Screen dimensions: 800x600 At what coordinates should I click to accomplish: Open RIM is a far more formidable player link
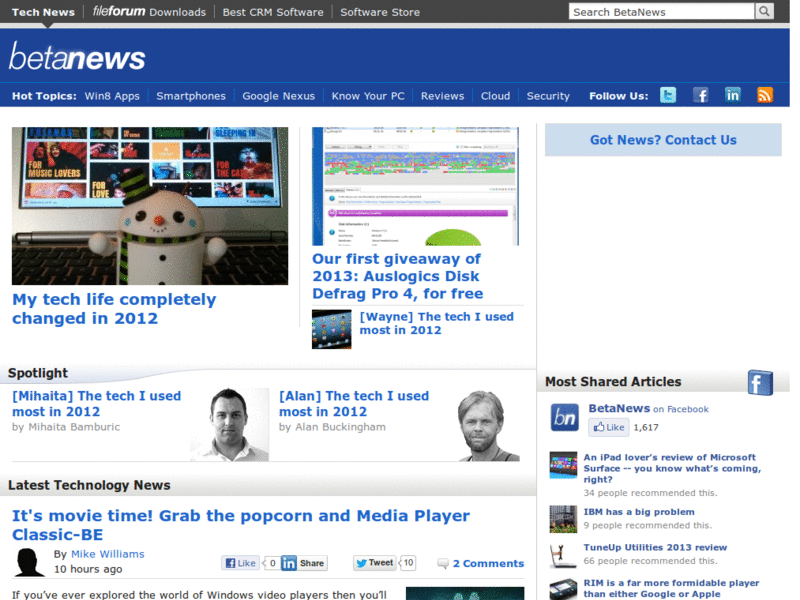click(671, 588)
